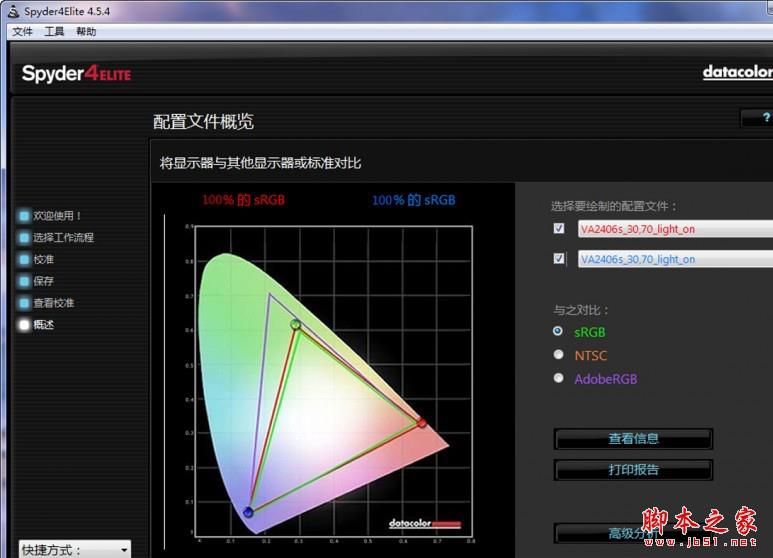Click the blue vertex marker on gamut chart
Viewport: 773px width, 558px height.
(248, 513)
